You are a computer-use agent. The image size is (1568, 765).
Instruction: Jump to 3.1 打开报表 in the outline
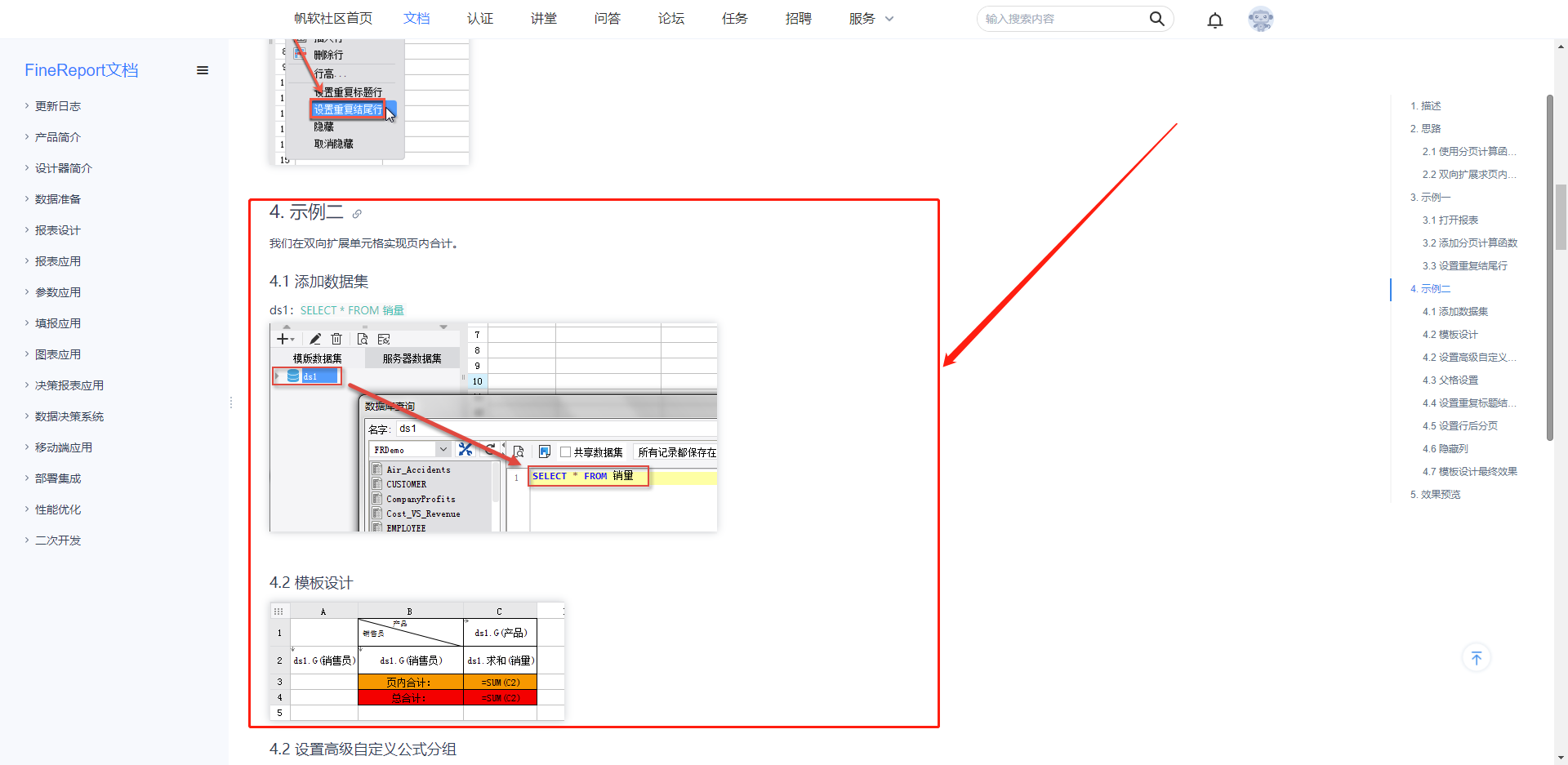(1450, 220)
